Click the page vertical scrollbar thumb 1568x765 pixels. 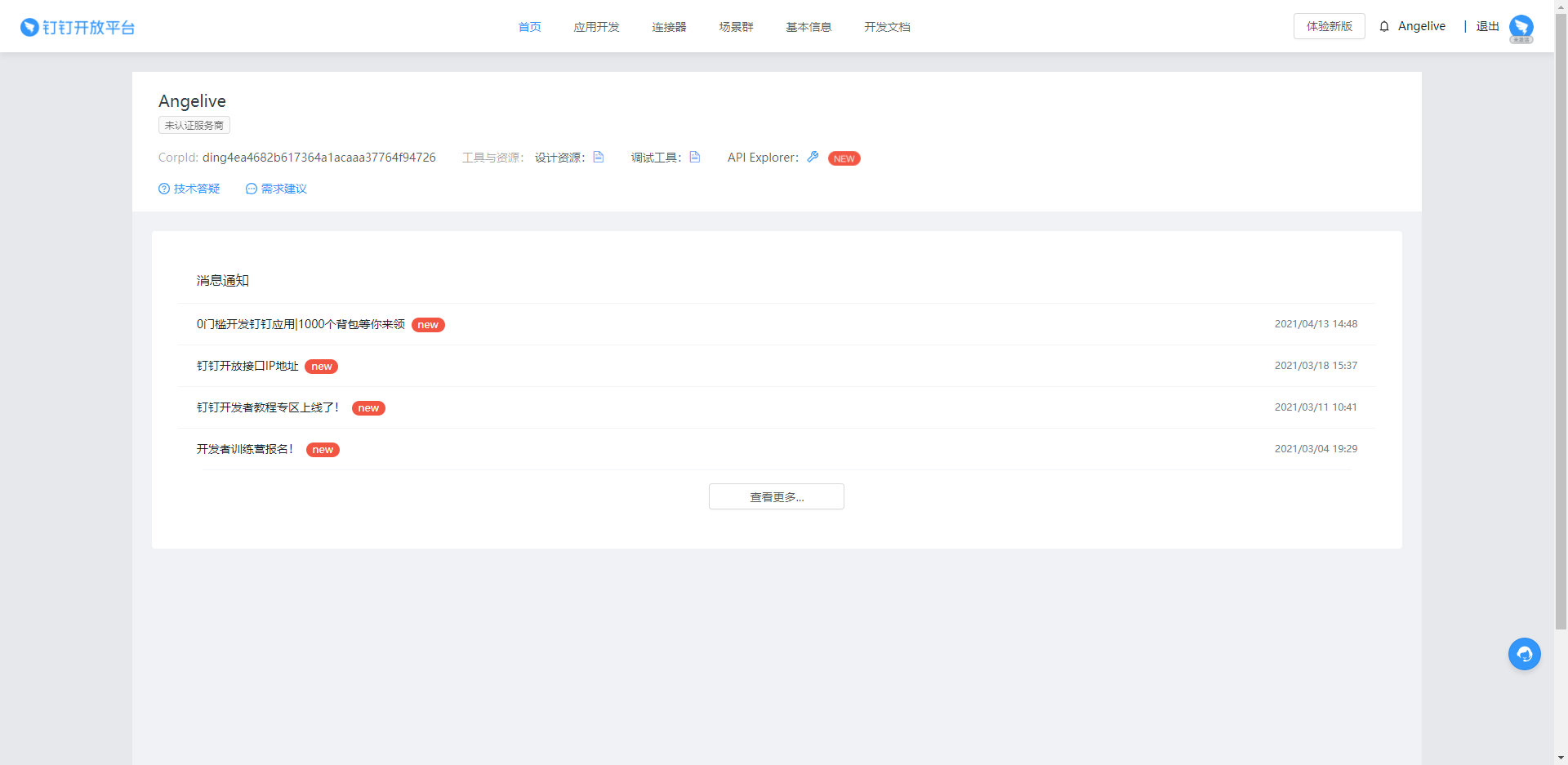(1561, 322)
